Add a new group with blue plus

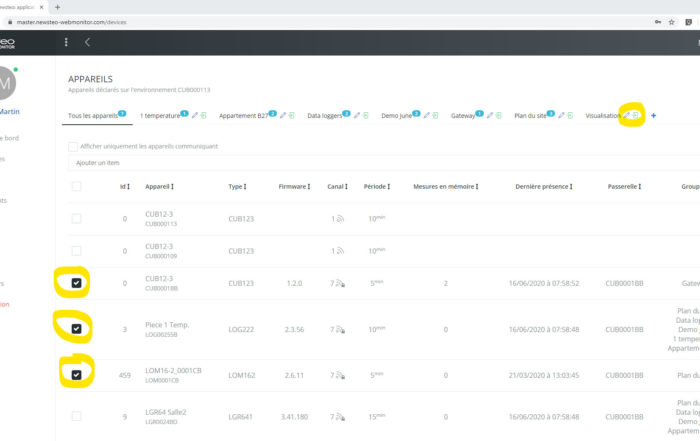click(x=654, y=116)
